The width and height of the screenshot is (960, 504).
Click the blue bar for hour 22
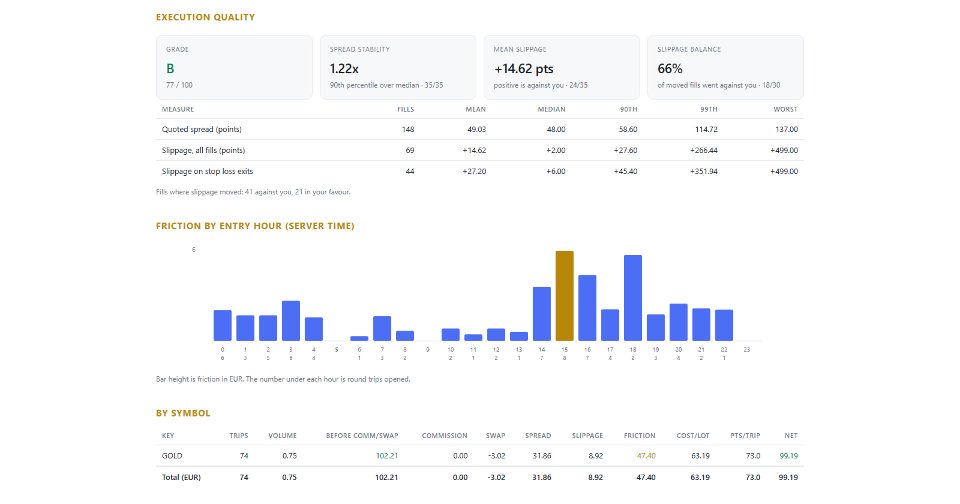coord(724,325)
